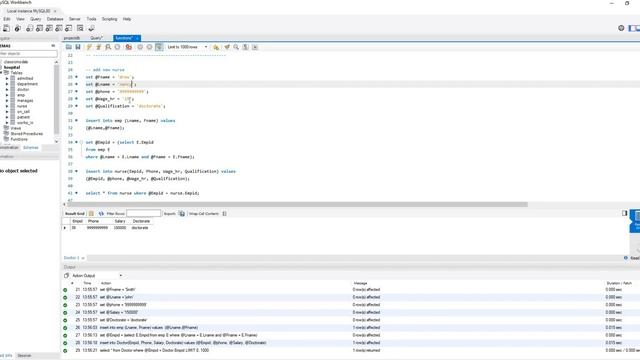The image size is (640, 360).
Task: Reconnect to DBMS from the main toolbar
Action: pyautogui.click(x=91, y=28)
